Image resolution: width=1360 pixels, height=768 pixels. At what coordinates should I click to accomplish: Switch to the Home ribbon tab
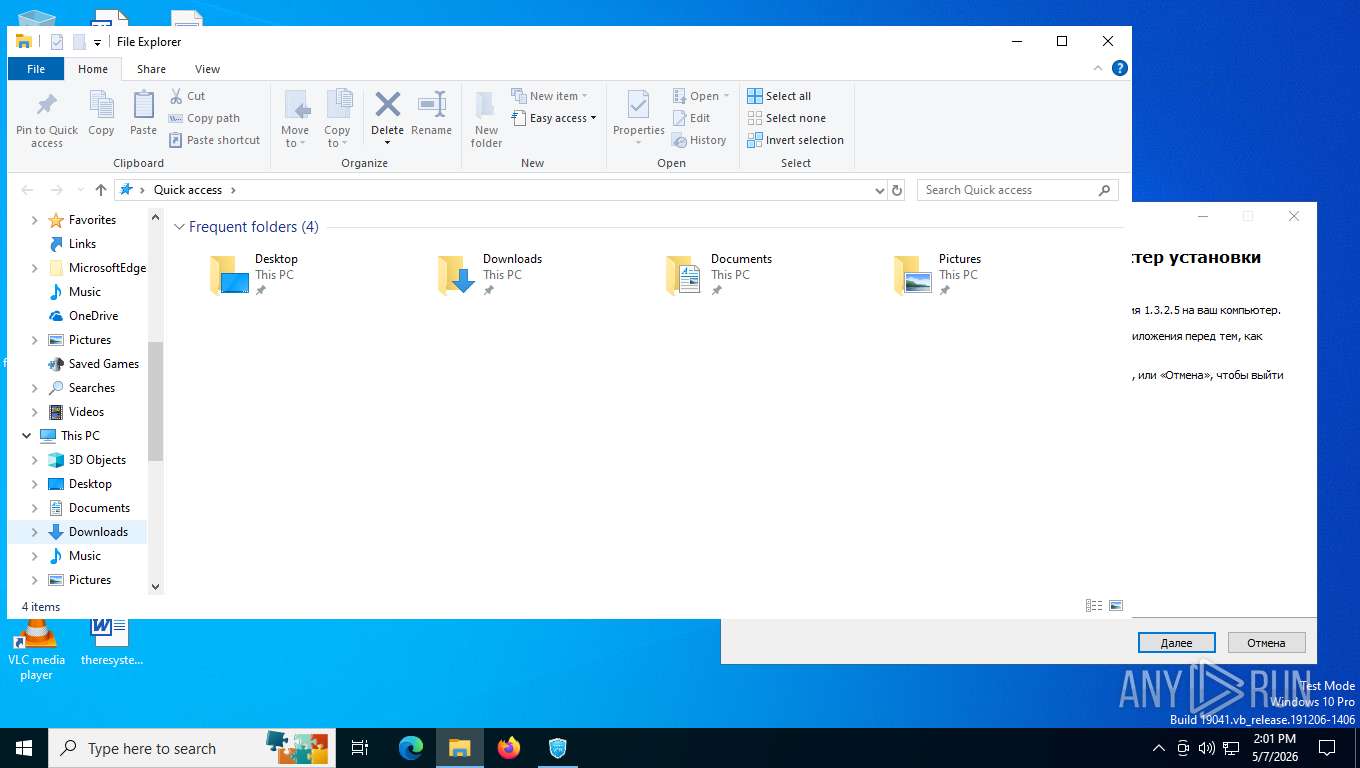tap(93, 69)
